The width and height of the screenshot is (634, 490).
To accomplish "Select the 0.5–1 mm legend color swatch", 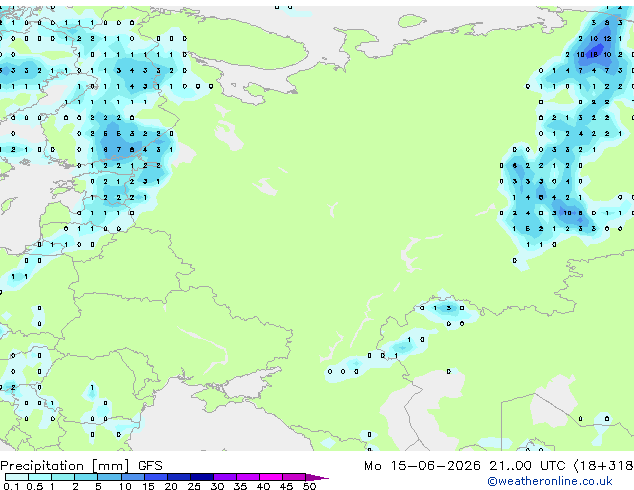I will click(40, 477).
